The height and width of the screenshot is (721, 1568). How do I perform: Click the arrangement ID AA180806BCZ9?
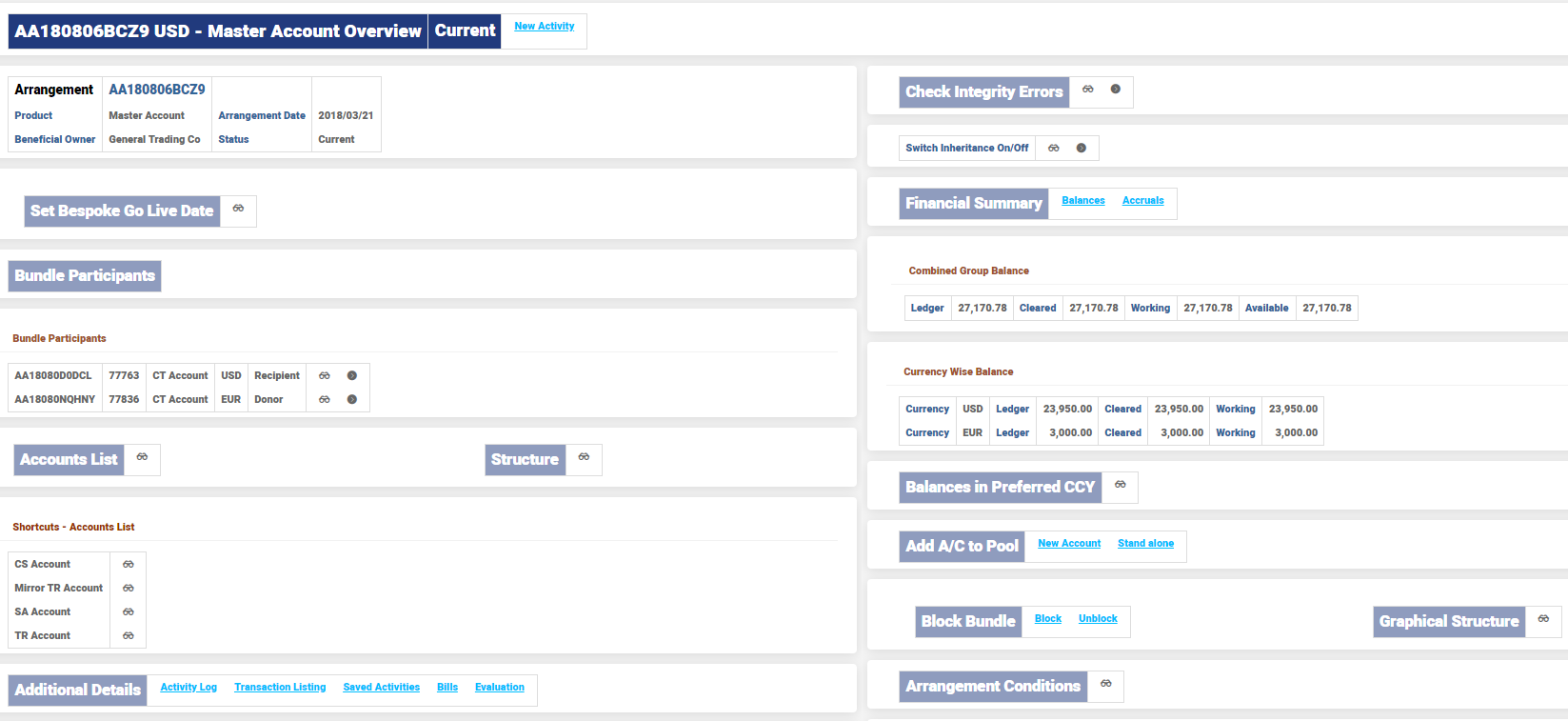coord(157,90)
